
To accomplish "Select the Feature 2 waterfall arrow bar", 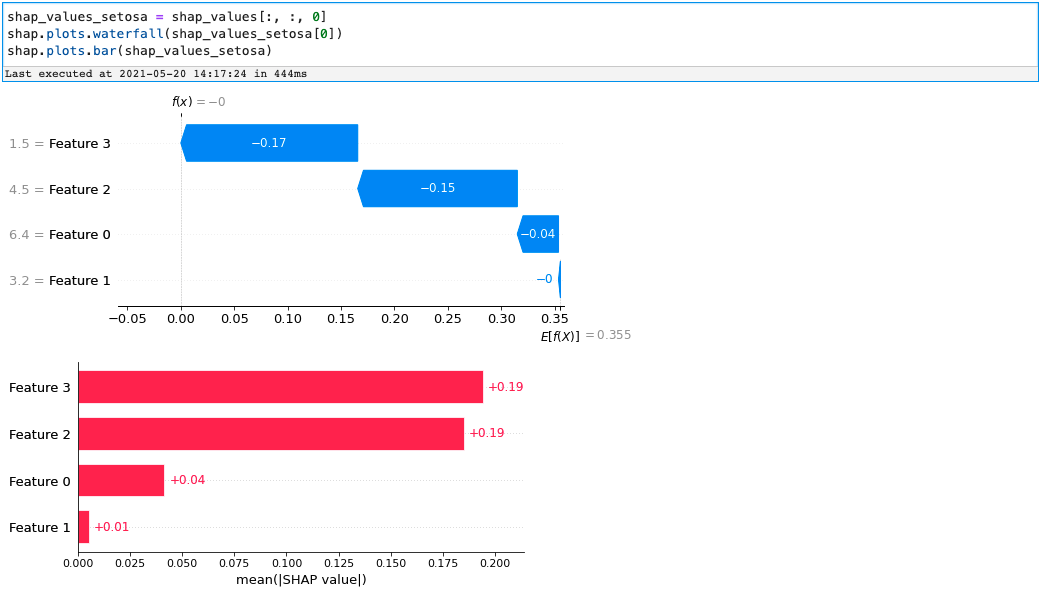I will [435, 188].
